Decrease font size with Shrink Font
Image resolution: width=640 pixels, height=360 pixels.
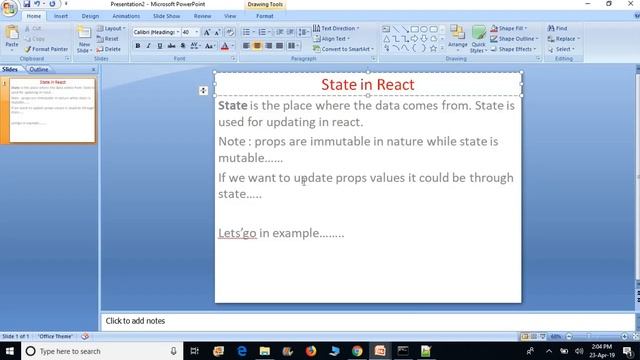[x=217, y=32]
